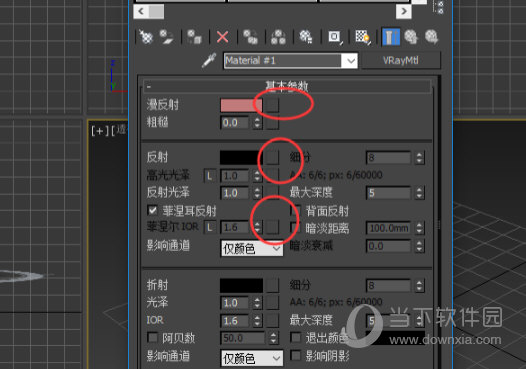
Task: Enable the 背面反射 checkbox
Action: click(296, 210)
